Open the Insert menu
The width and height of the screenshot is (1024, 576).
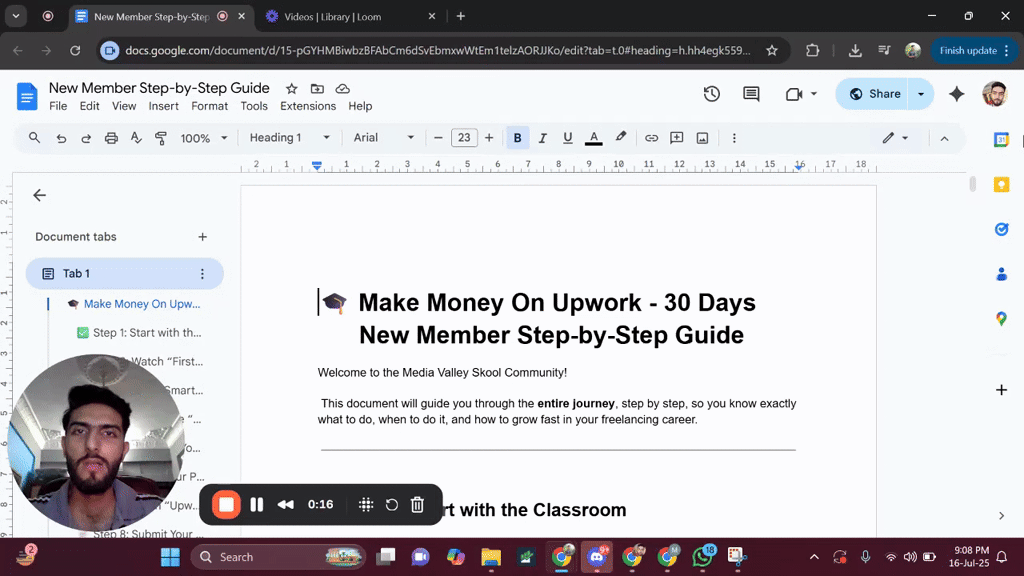click(163, 106)
